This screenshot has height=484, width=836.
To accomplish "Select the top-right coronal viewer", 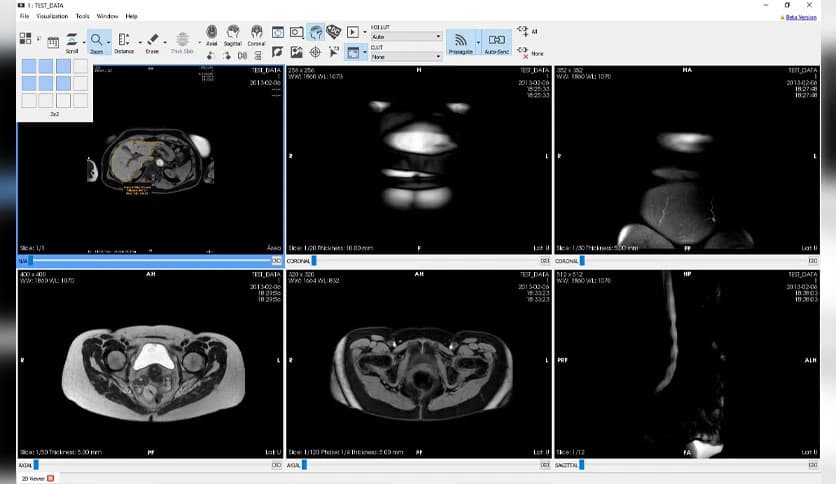I will click(x=687, y=159).
